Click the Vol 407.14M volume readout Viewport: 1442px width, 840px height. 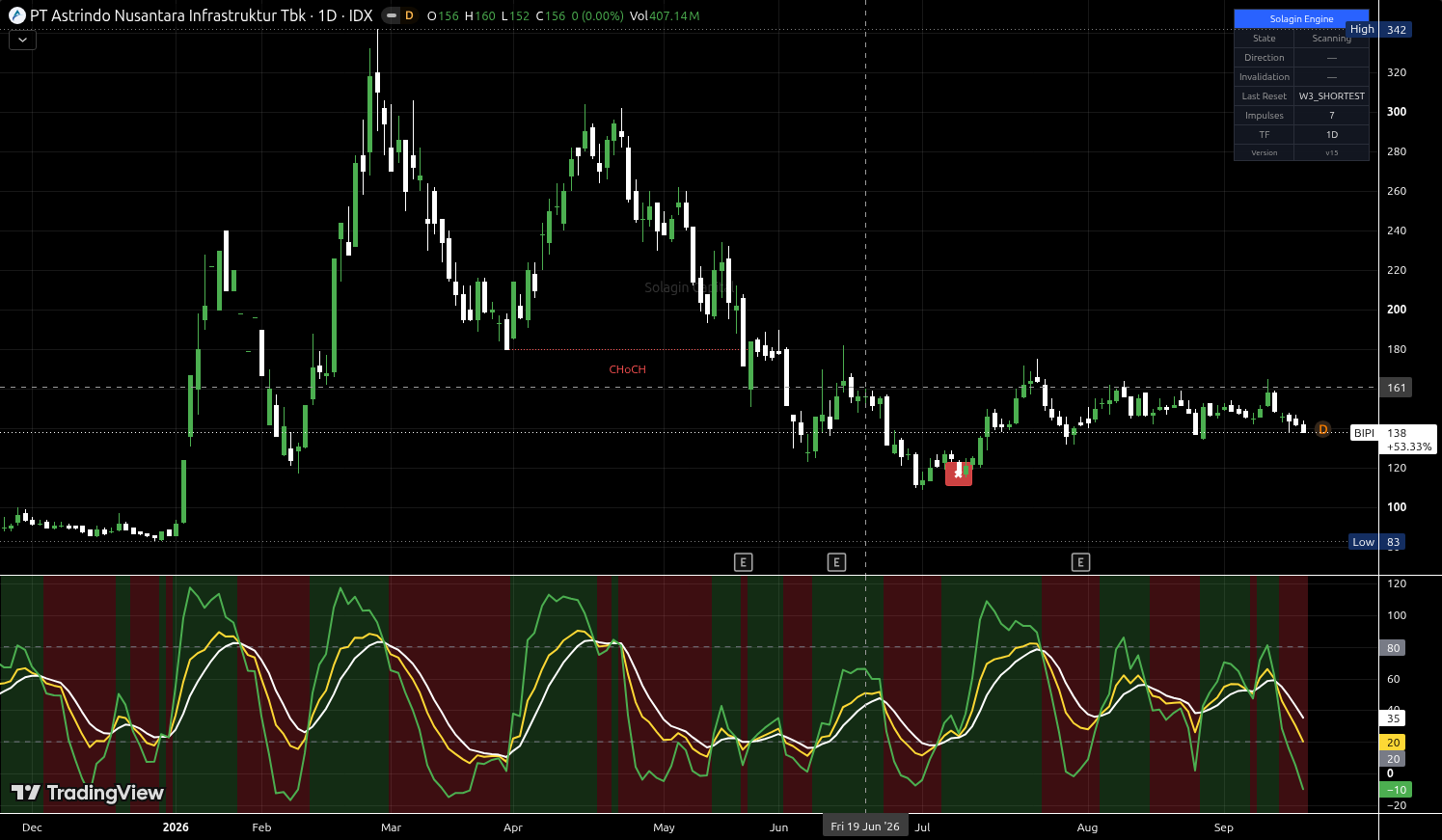[665, 15]
